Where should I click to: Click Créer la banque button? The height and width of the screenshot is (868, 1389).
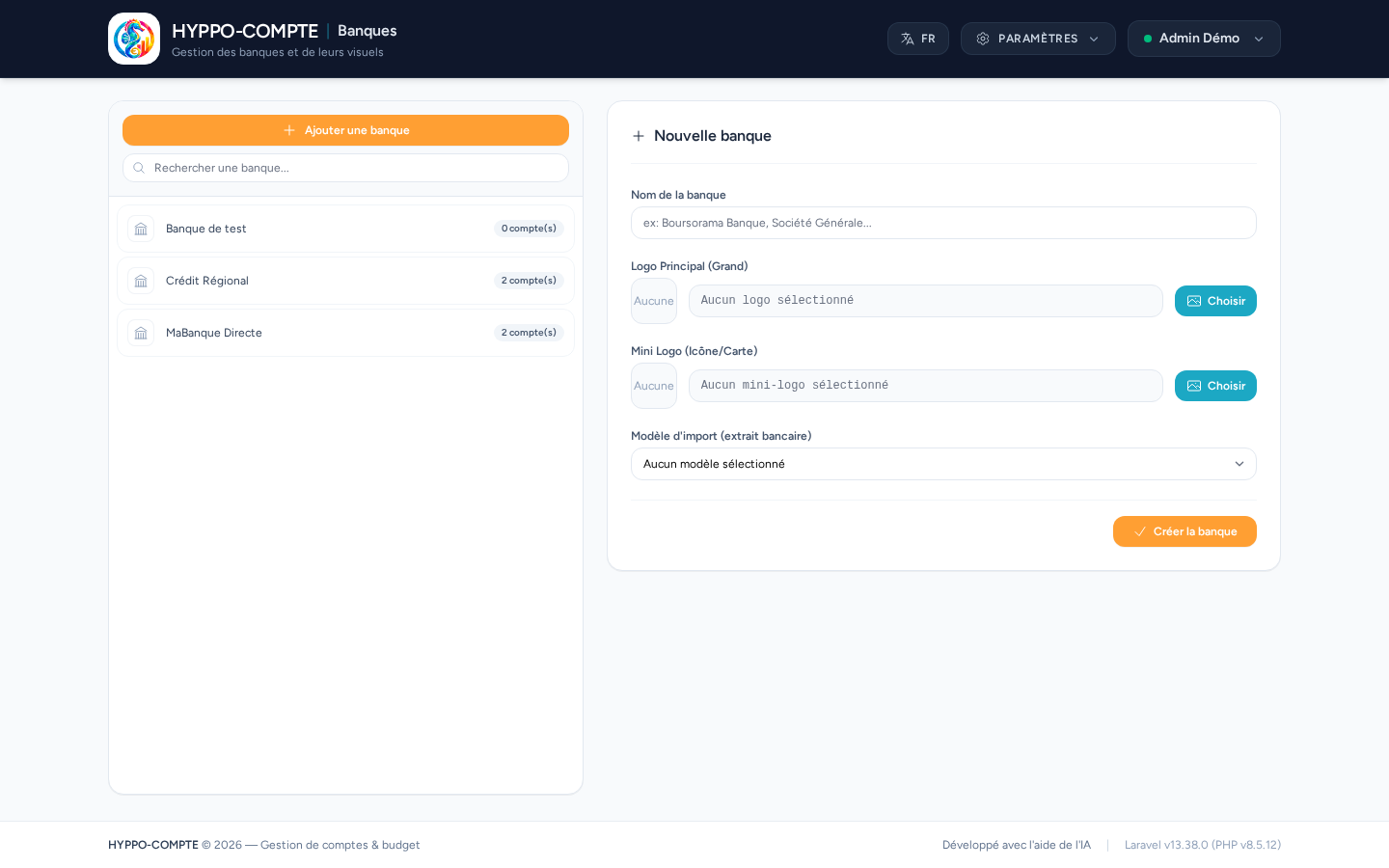(1185, 531)
